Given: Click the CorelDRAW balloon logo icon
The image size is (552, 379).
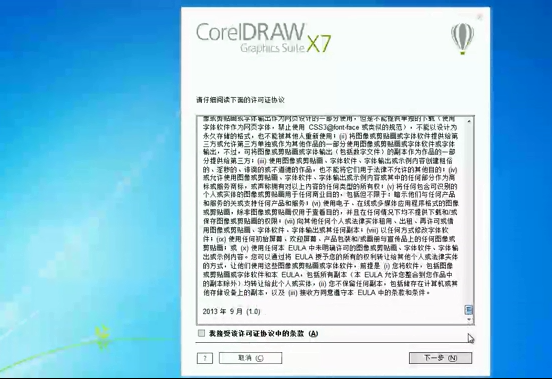Looking at the screenshot, I should [x=462, y=39].
